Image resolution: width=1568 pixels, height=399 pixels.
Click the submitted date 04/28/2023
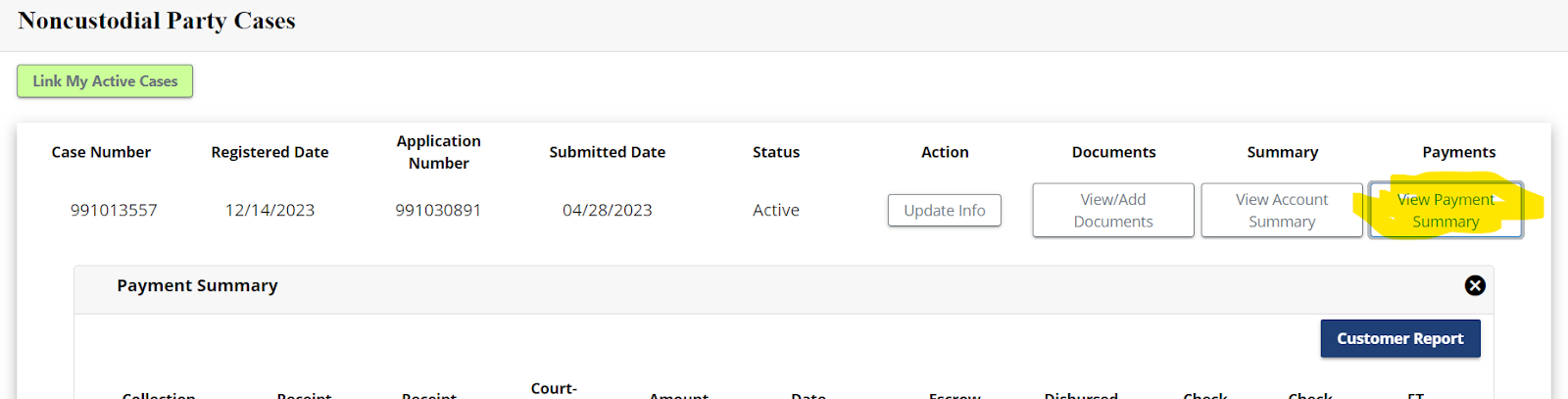(607, 211)
